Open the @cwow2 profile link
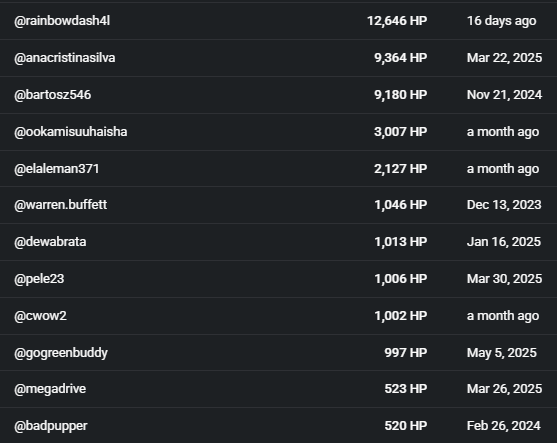The height and width of the screenshot is (443, 557). (x=40, y=316)
